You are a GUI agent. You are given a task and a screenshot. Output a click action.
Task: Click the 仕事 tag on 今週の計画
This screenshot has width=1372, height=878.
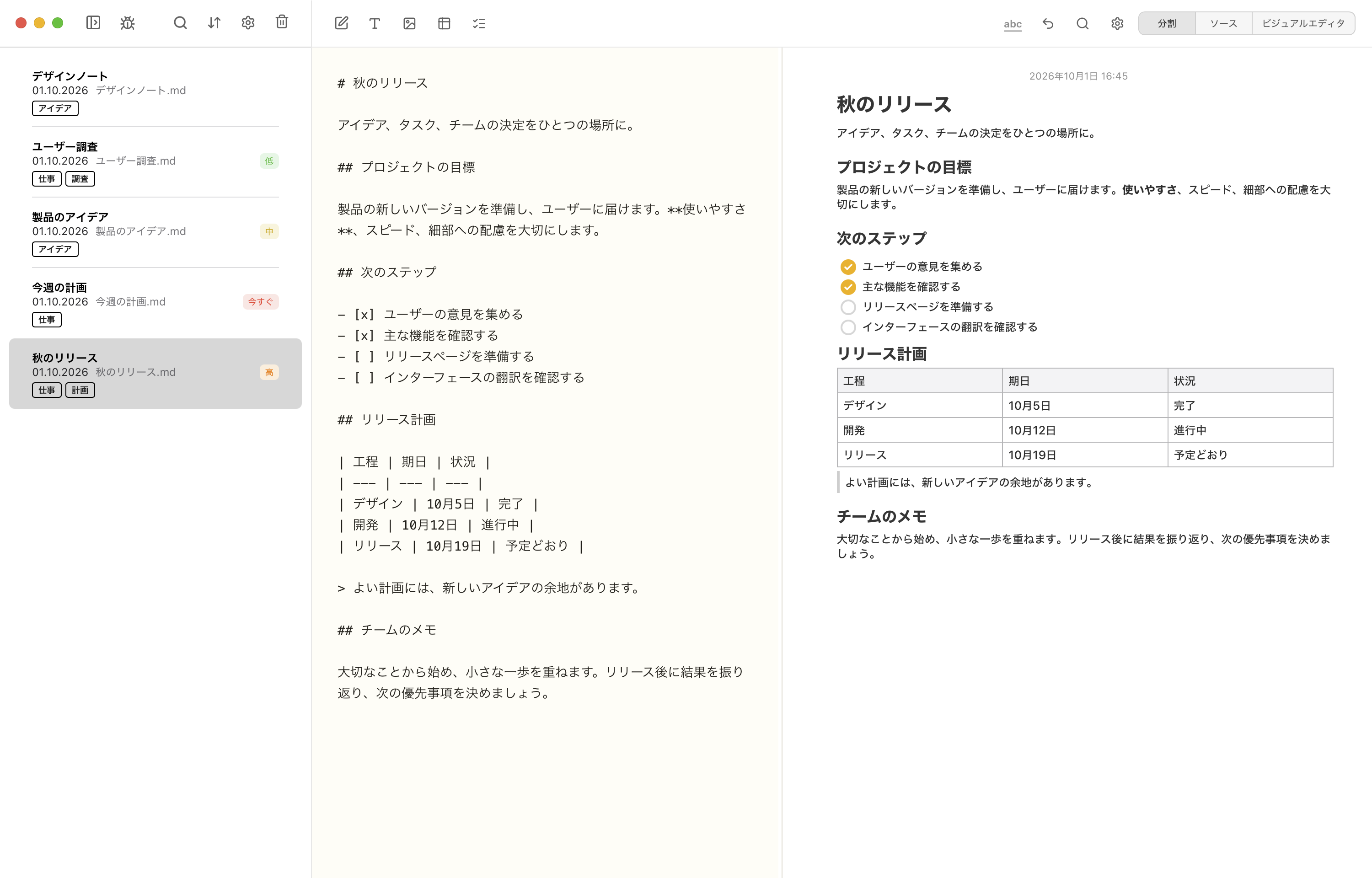[47, 320]
